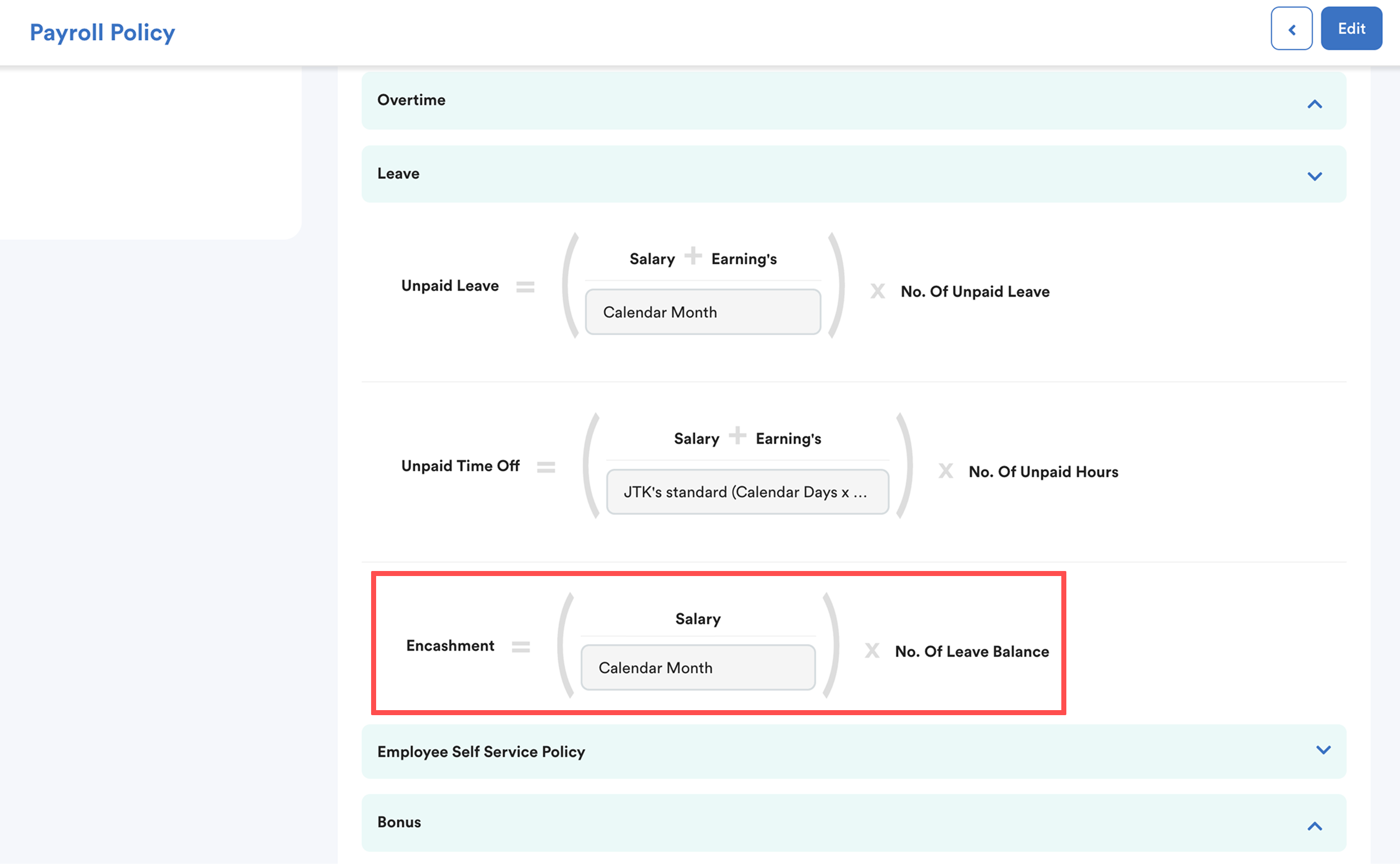This screenshot has width=1400, height=866.
Task: Click multiply icon beside No. Of Unpaid Hours
Action: [945, 472]
